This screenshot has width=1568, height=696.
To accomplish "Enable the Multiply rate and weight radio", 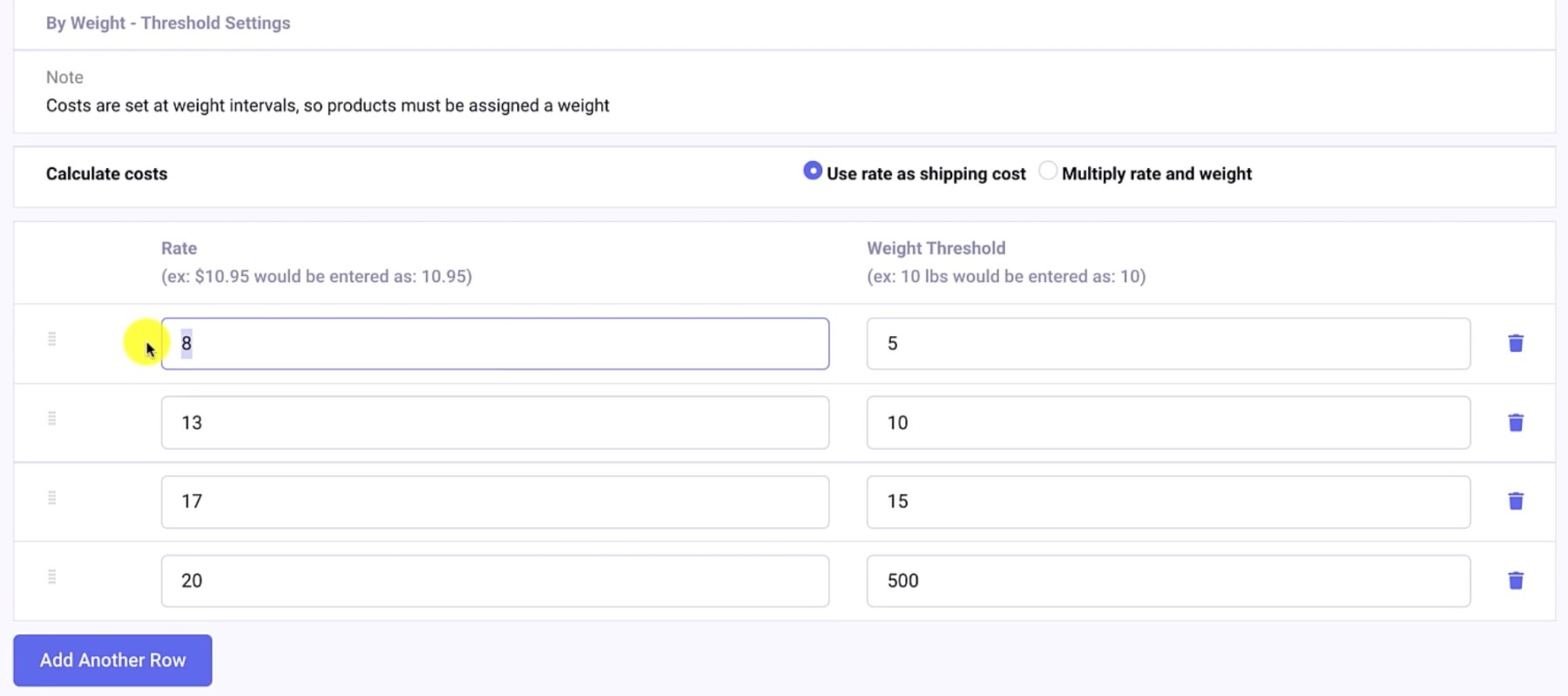I will tap(1048, 171).
